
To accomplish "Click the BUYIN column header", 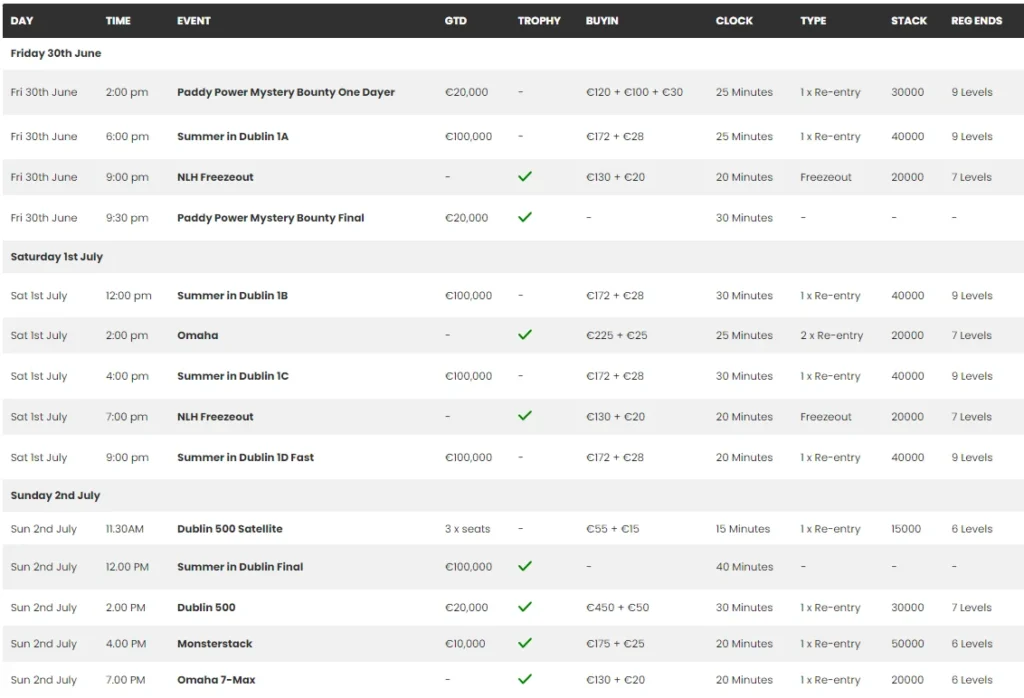I will coord(602,21).
